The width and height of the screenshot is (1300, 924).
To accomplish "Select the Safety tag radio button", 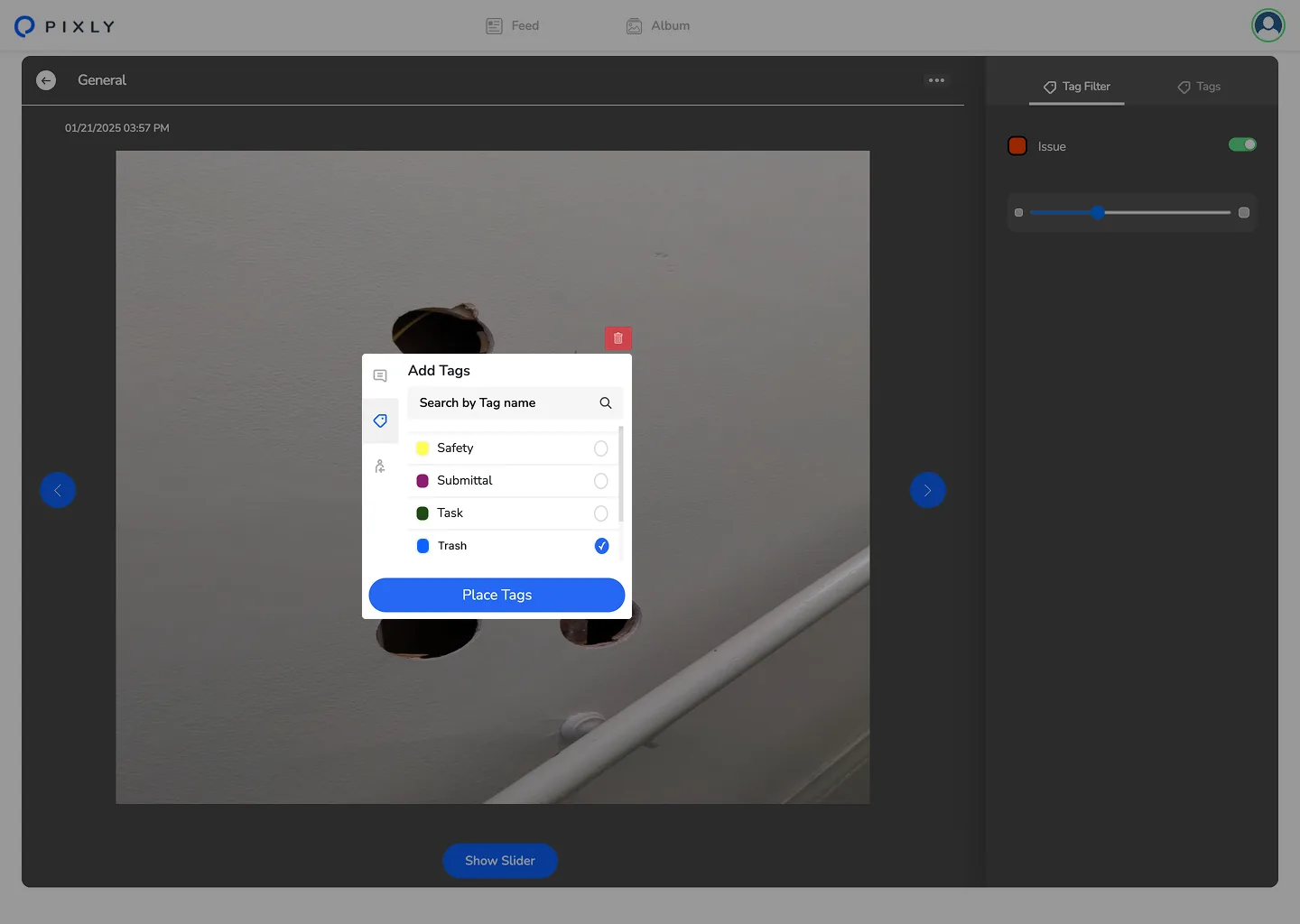I will click(601, 448).
